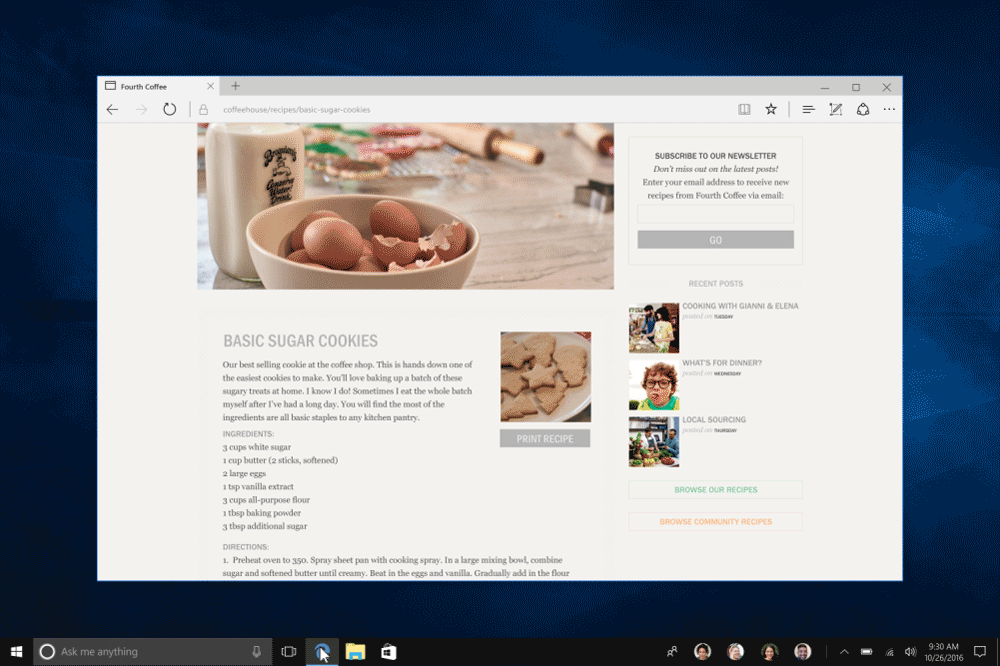The image size is (1000, 666).
Task: Toggle Task View on the taskbar
Action: [x=288, y=651]
